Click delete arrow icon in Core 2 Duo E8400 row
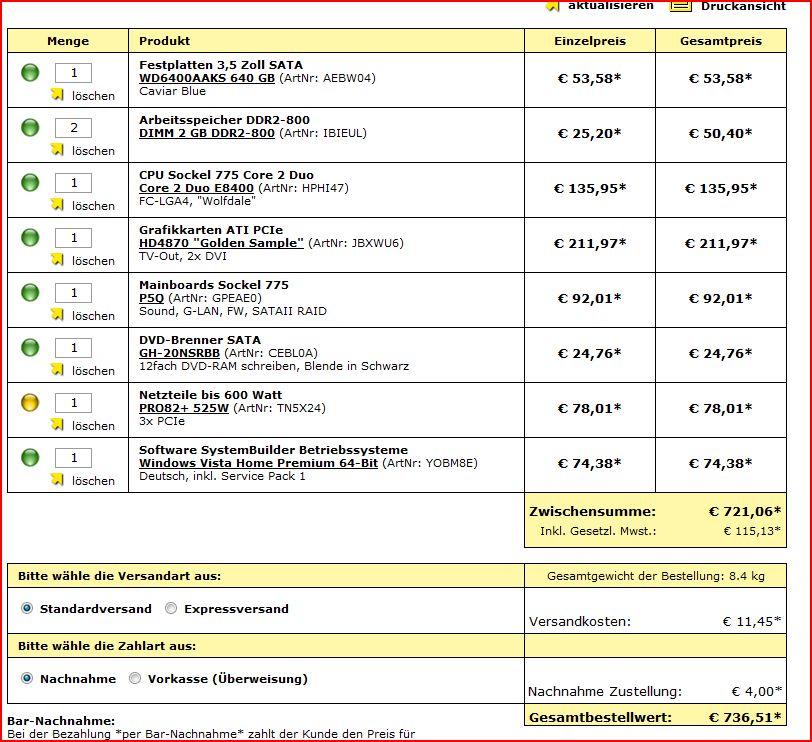812x742 pixels. pos(57,205)
